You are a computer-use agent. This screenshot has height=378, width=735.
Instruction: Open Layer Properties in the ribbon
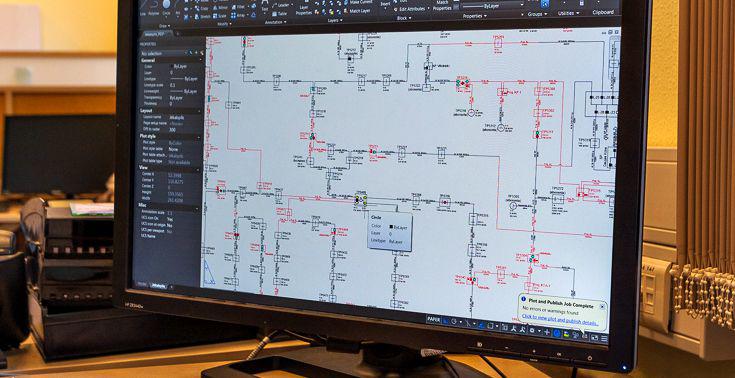304,11
